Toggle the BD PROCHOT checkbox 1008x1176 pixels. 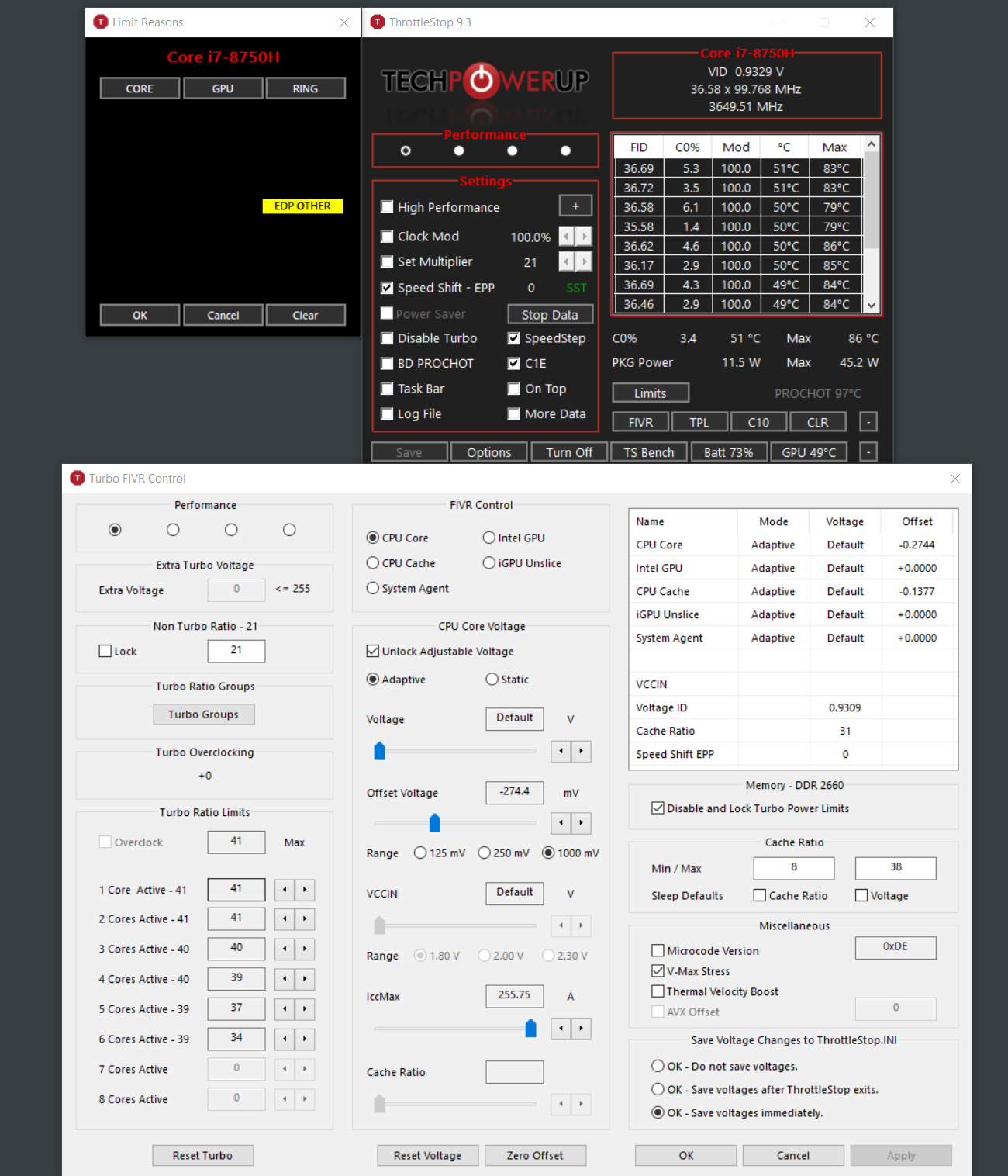[x=387, y=364]
